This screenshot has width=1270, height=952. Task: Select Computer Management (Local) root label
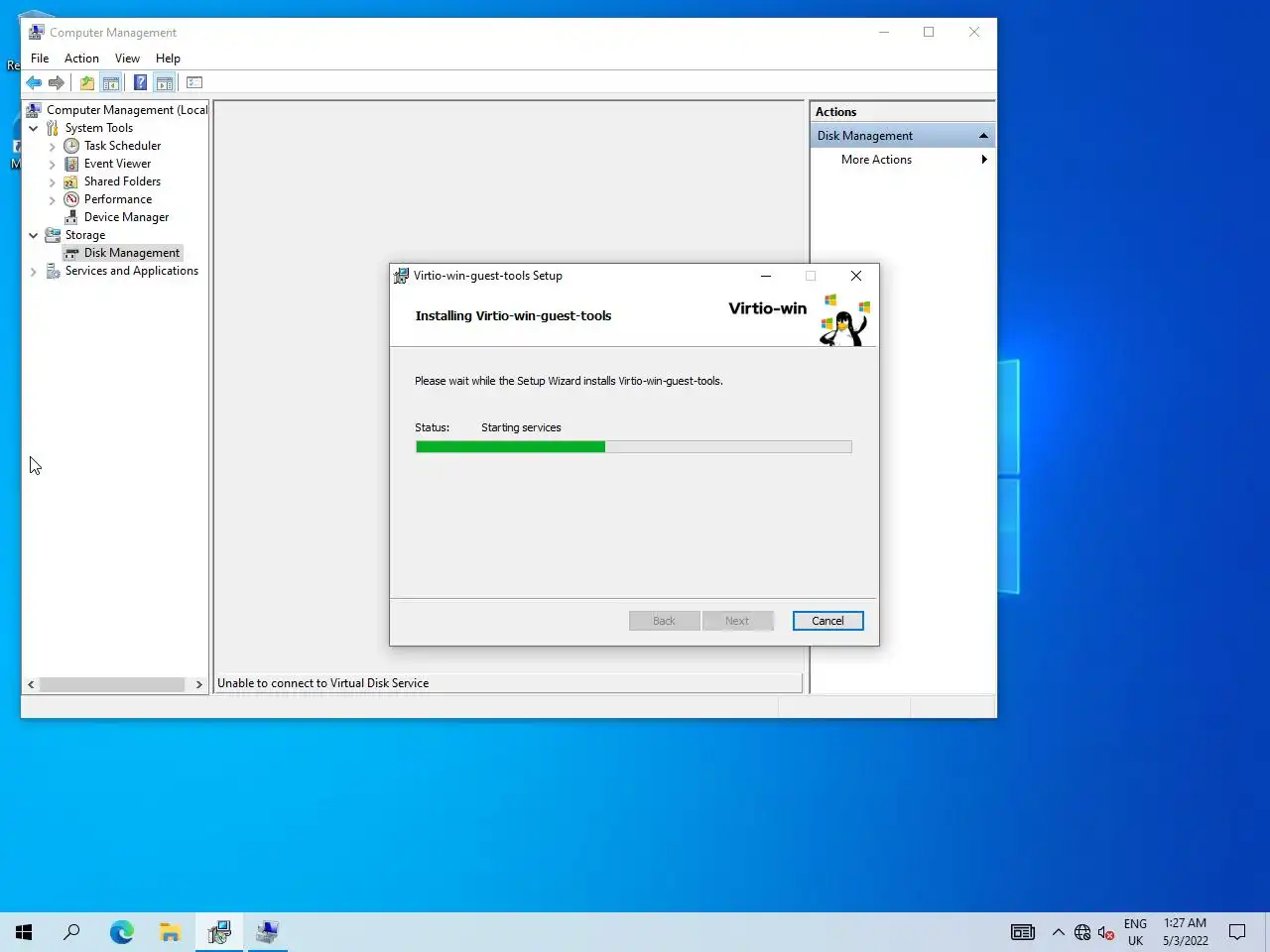127,110
